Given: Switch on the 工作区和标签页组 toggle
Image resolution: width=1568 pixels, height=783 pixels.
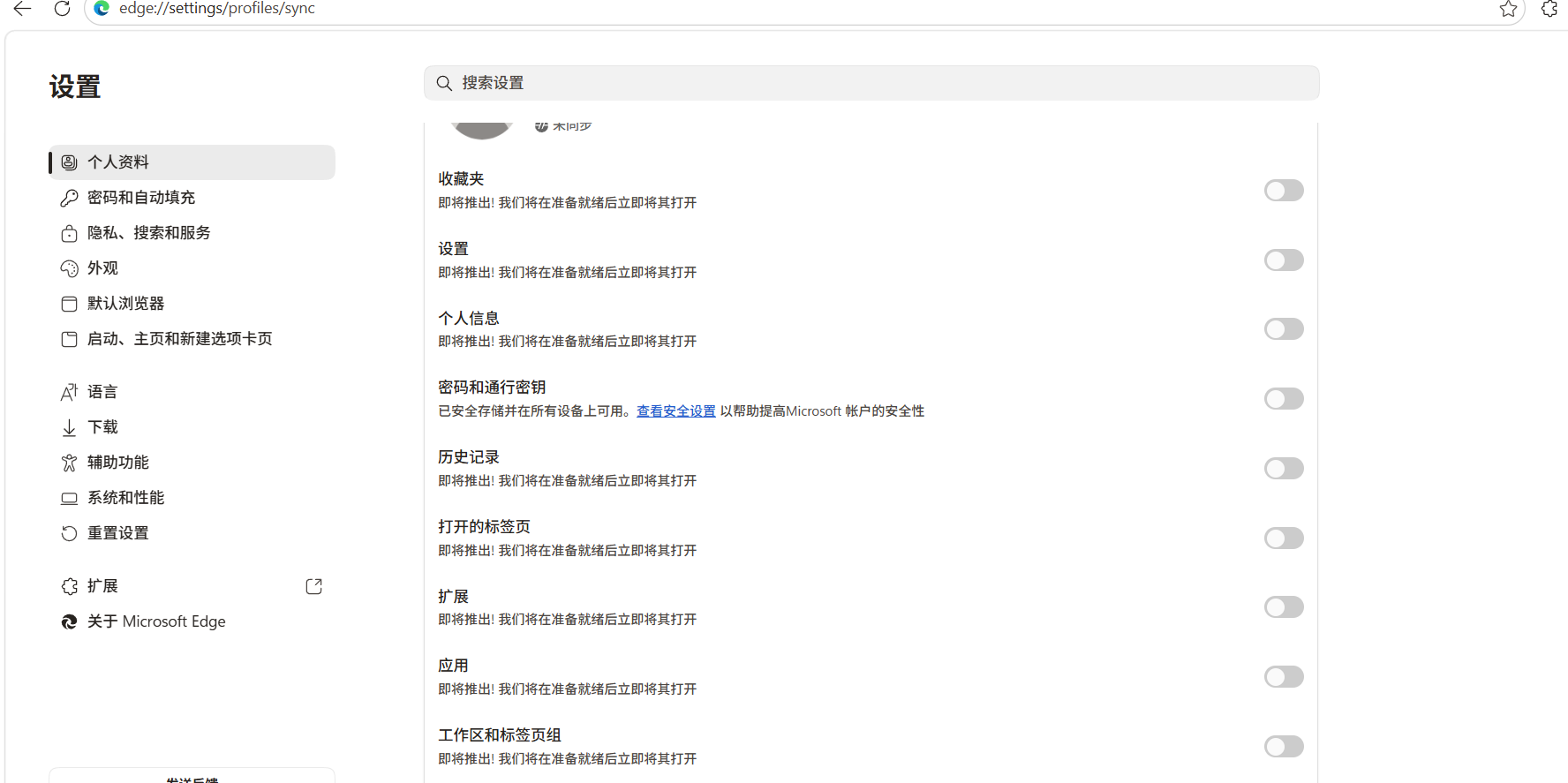Looking at the screenshot, I should pyautogui.click(x=1284, y=747).
